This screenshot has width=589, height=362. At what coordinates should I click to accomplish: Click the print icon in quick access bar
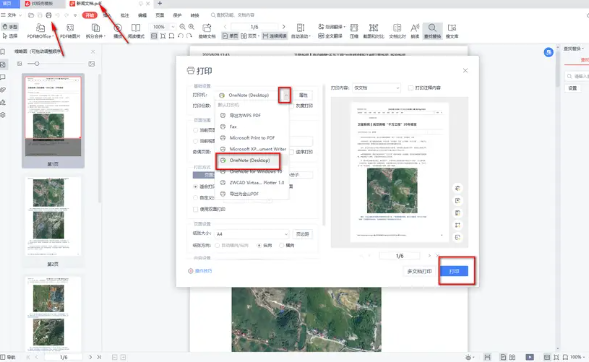48,15
